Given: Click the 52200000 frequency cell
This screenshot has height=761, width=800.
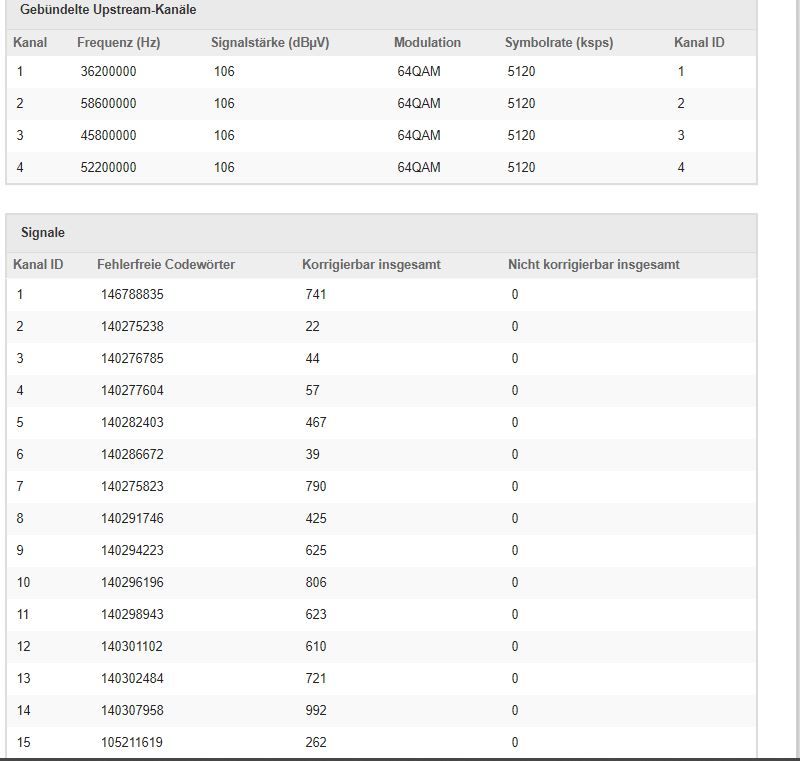Looking at the screenshot, I should [x=108, y=168].
